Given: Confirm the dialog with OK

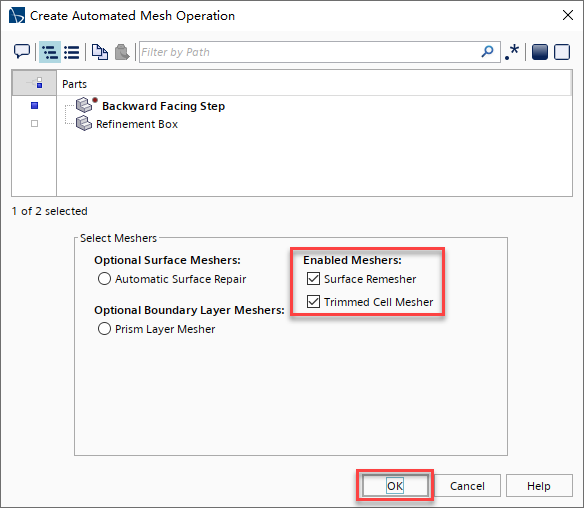Looking at the screenshot, I should pos(395,486).
